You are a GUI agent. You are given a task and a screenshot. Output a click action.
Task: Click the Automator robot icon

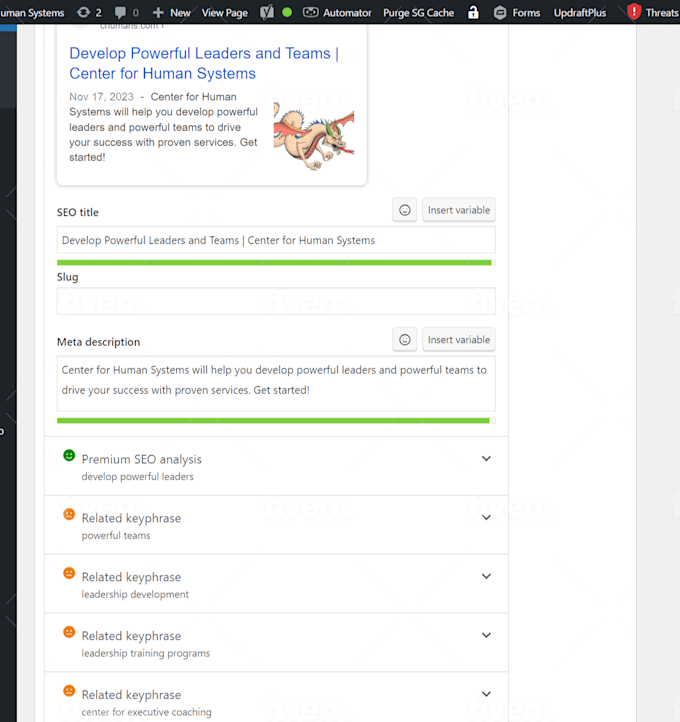(310, 12)
